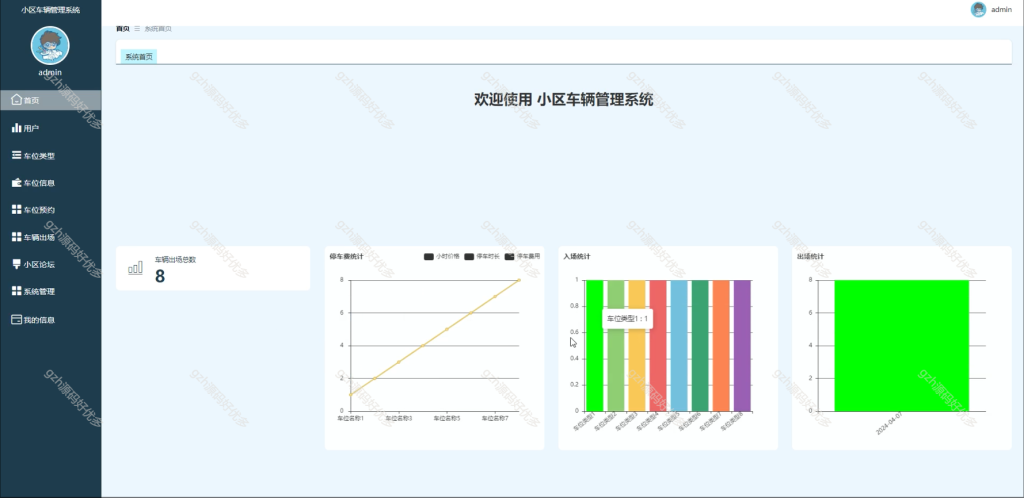This screenshot has height=498, width=1024.
Task: Click the green 2024-04-07 bar in 出场统计
Action: point(902,346)
